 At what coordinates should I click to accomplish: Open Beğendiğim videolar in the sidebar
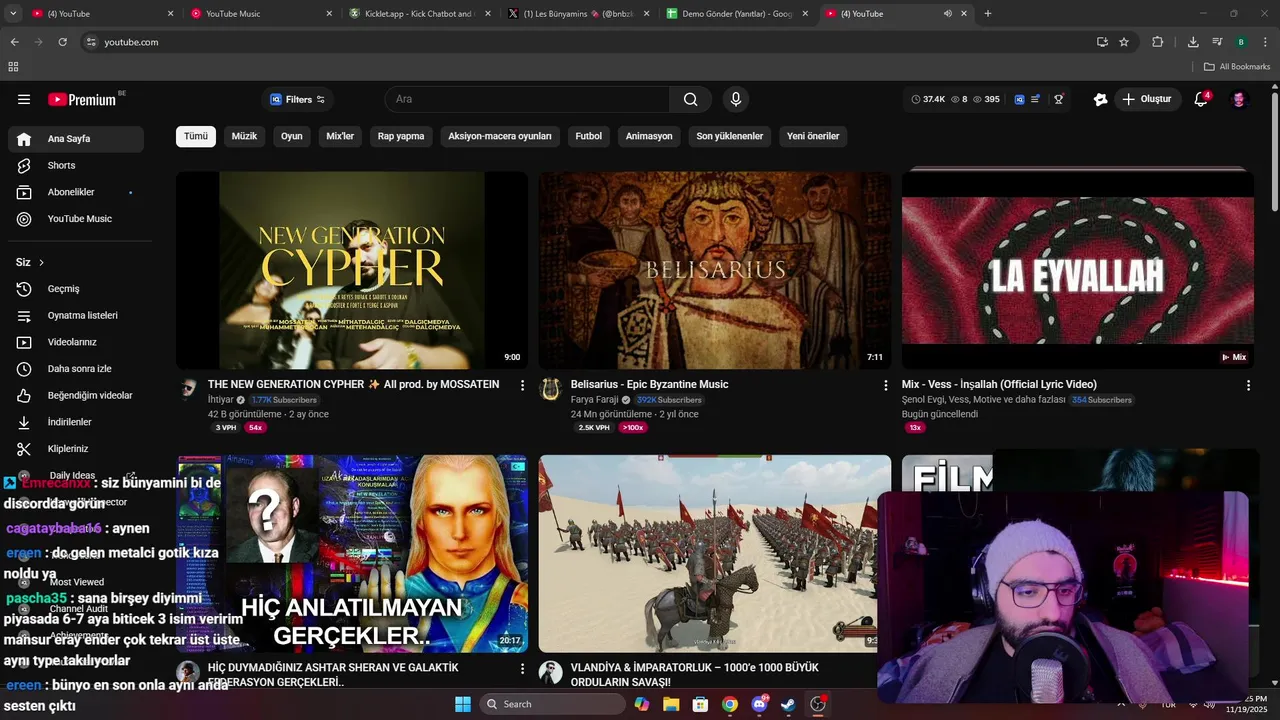76,395
